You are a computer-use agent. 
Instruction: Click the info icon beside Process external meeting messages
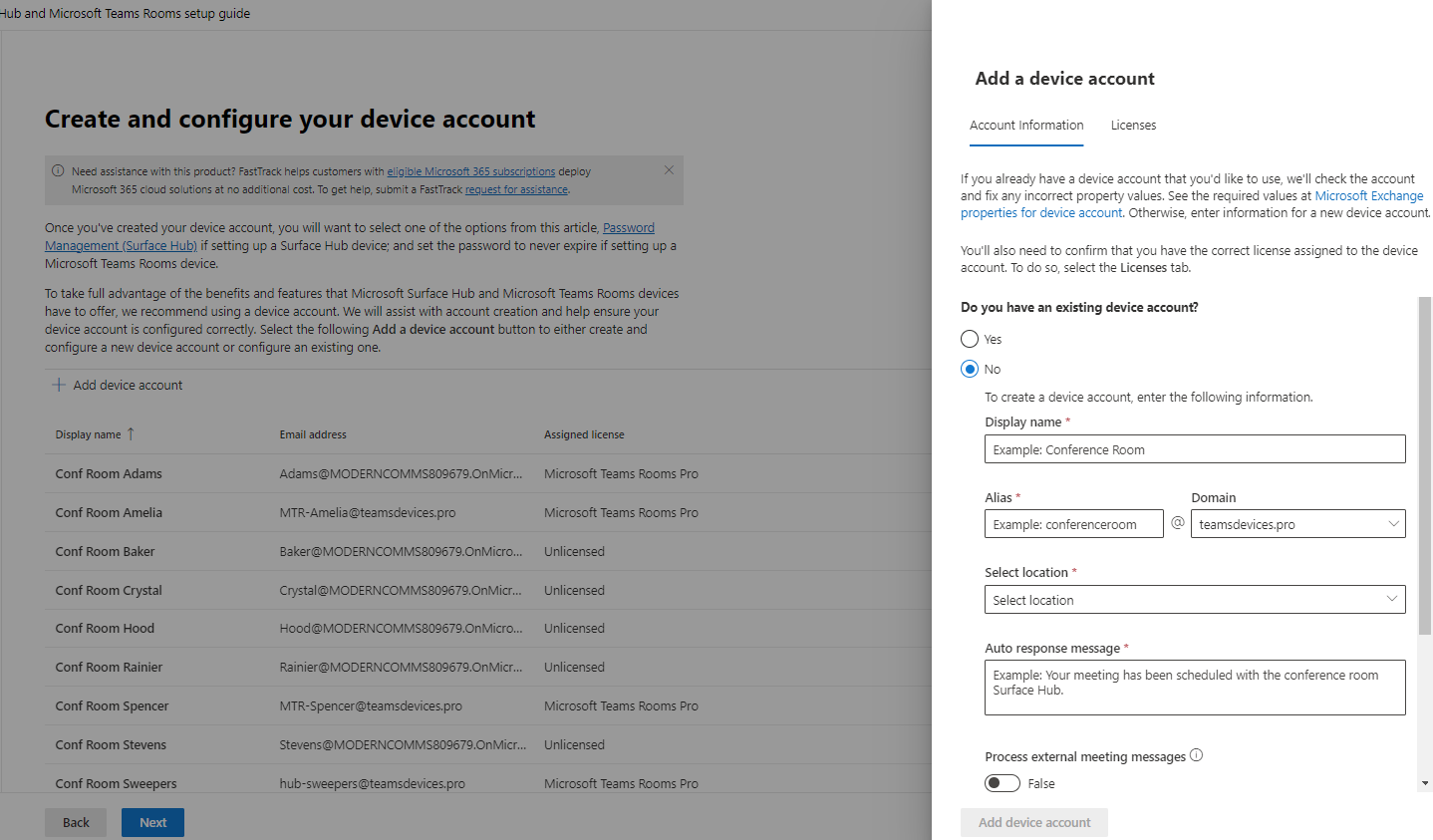click(x=1196, y=755)
